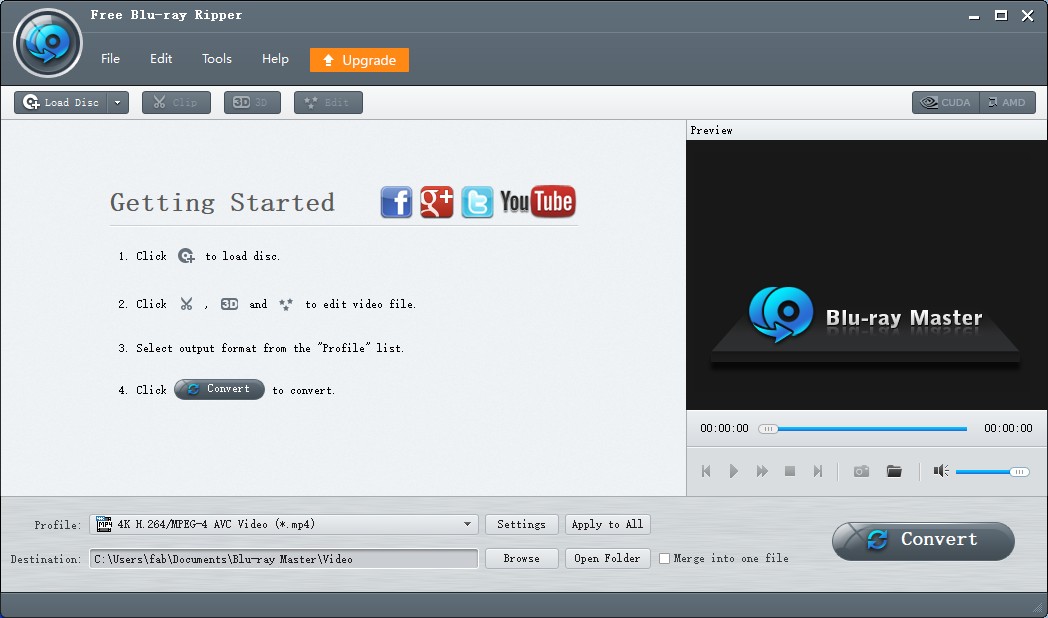Click the Facebook icon
The height and width of the screenshot is (618, 1048).
396,202
